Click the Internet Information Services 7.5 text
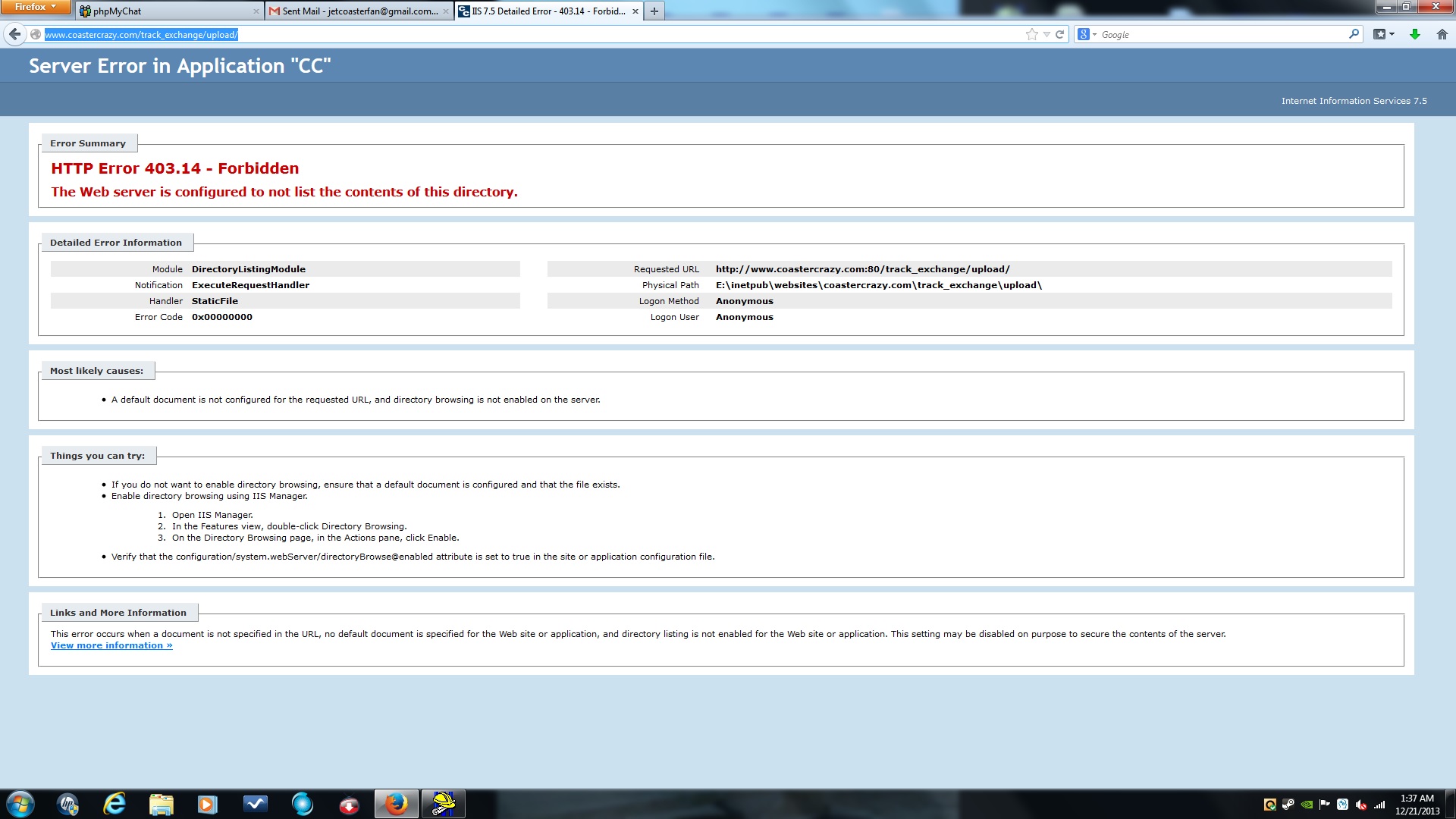Image resolution: width=1456 pixels, height=819 pixels. coord(1354,101)
